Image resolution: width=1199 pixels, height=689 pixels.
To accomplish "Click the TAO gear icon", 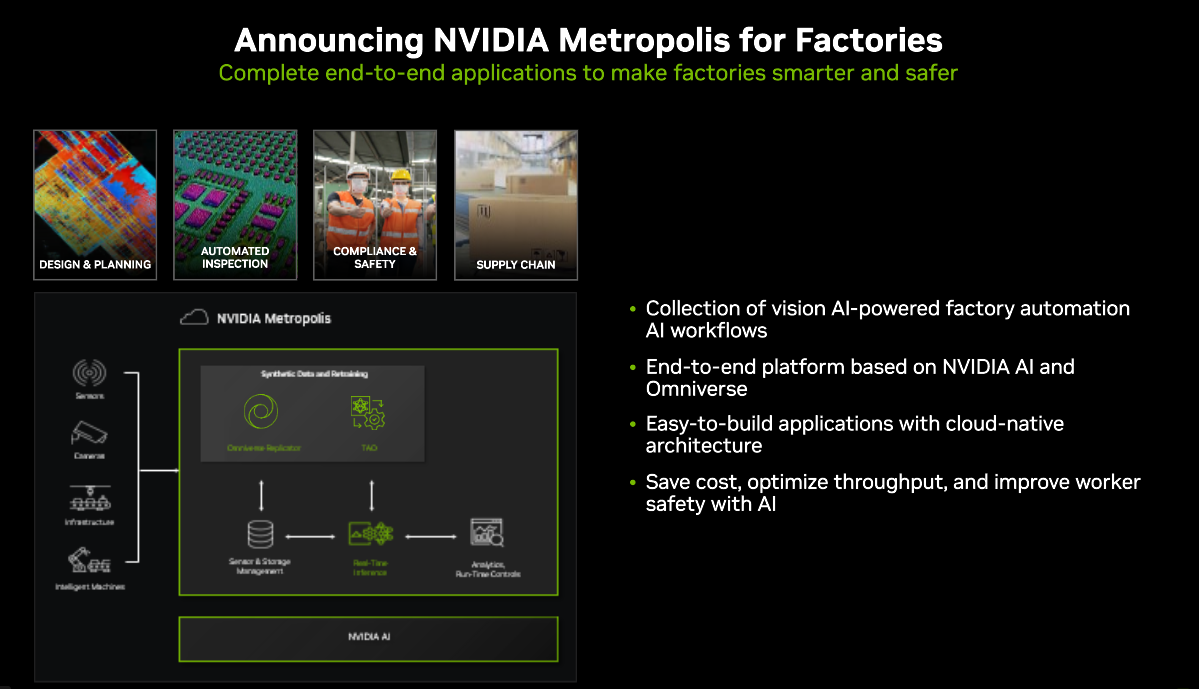I will tap(368, 412).
